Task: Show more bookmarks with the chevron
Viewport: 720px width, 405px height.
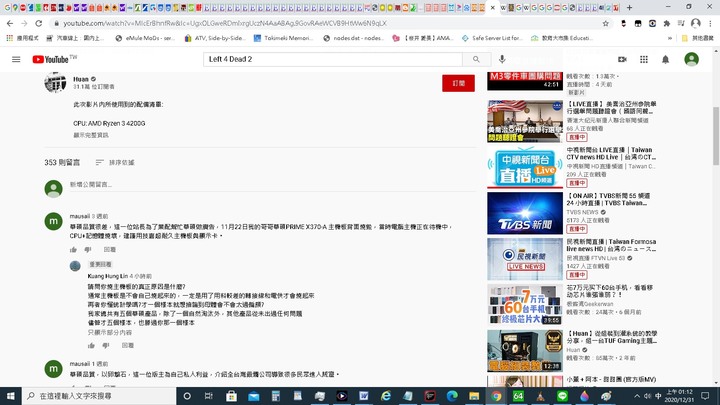Action: click(670, 38)
